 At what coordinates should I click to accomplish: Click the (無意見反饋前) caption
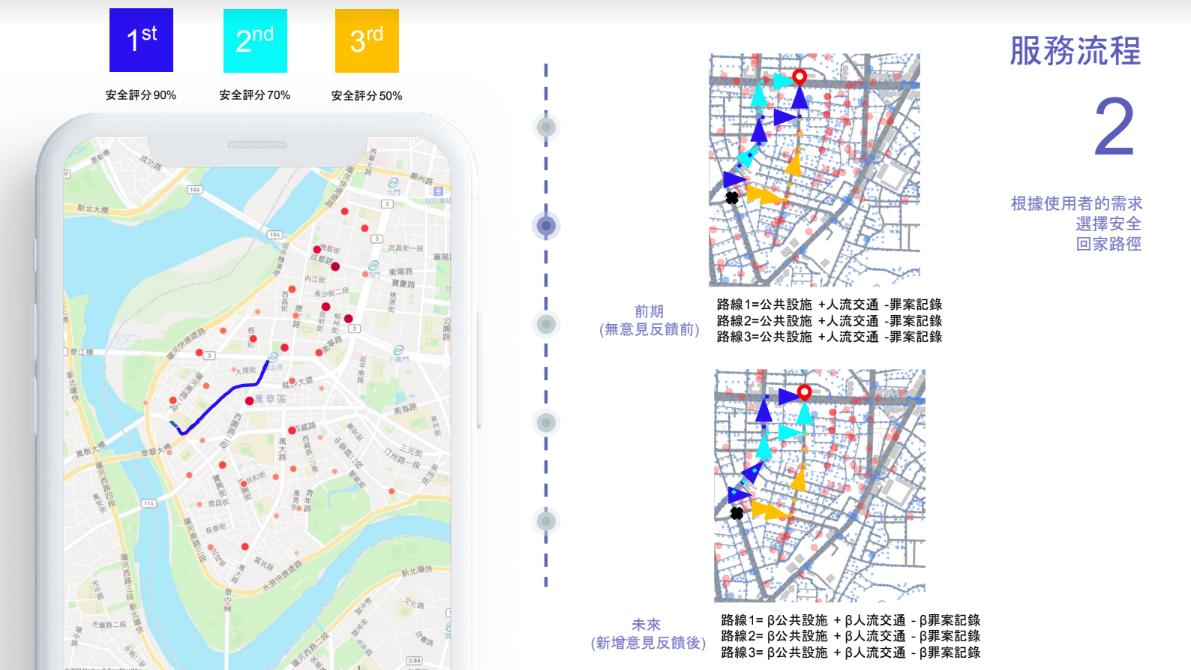[649, 330]
